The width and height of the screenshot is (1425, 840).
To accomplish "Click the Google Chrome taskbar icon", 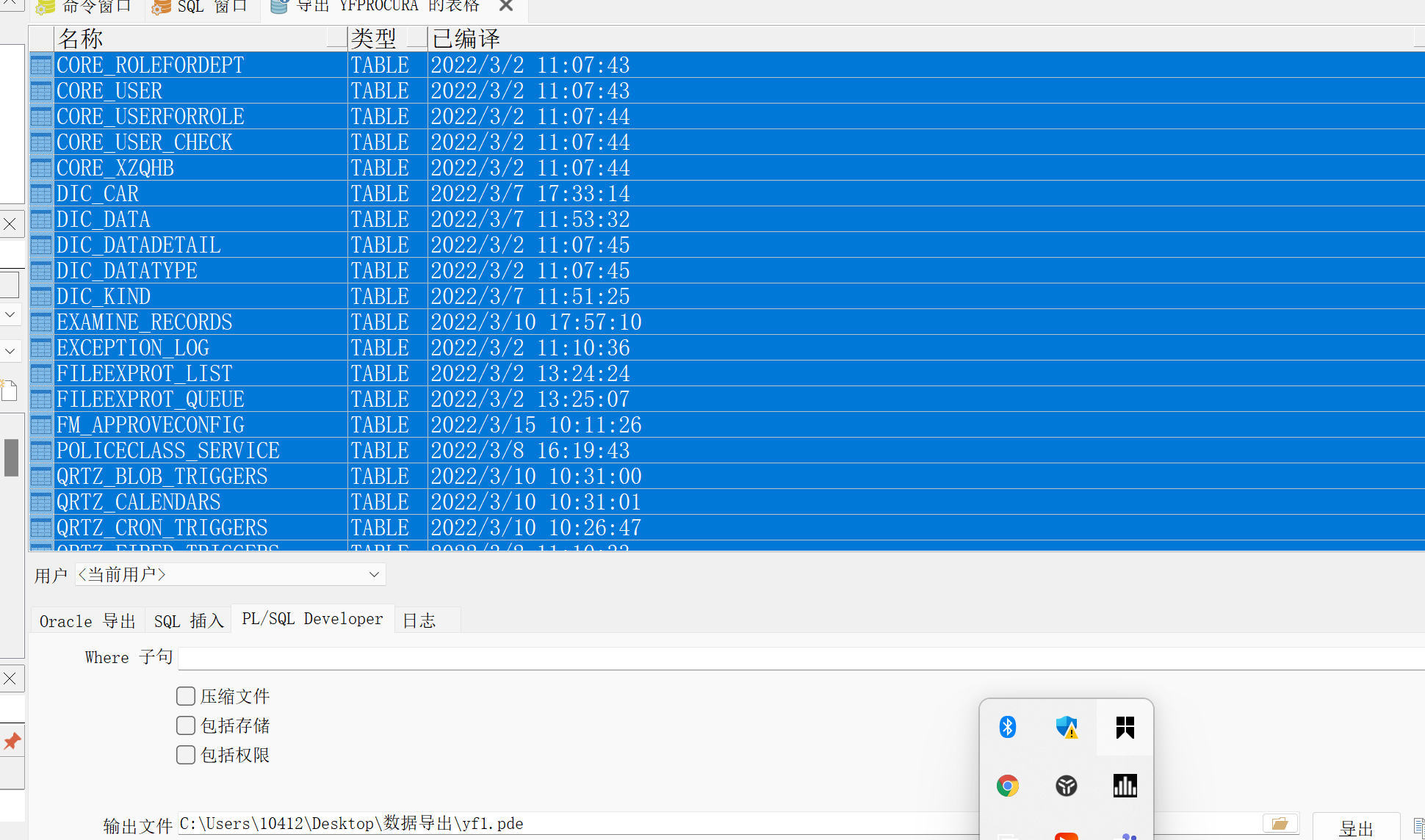I will point(1008,785).
